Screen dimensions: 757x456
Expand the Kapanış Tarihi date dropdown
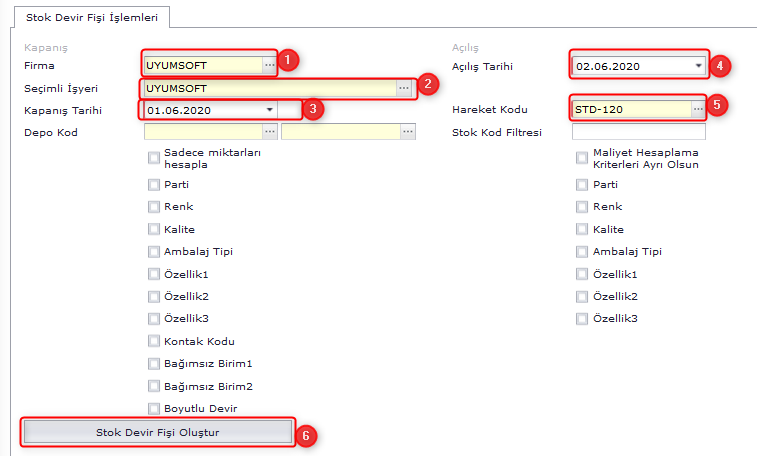click(x=269, y=110)
